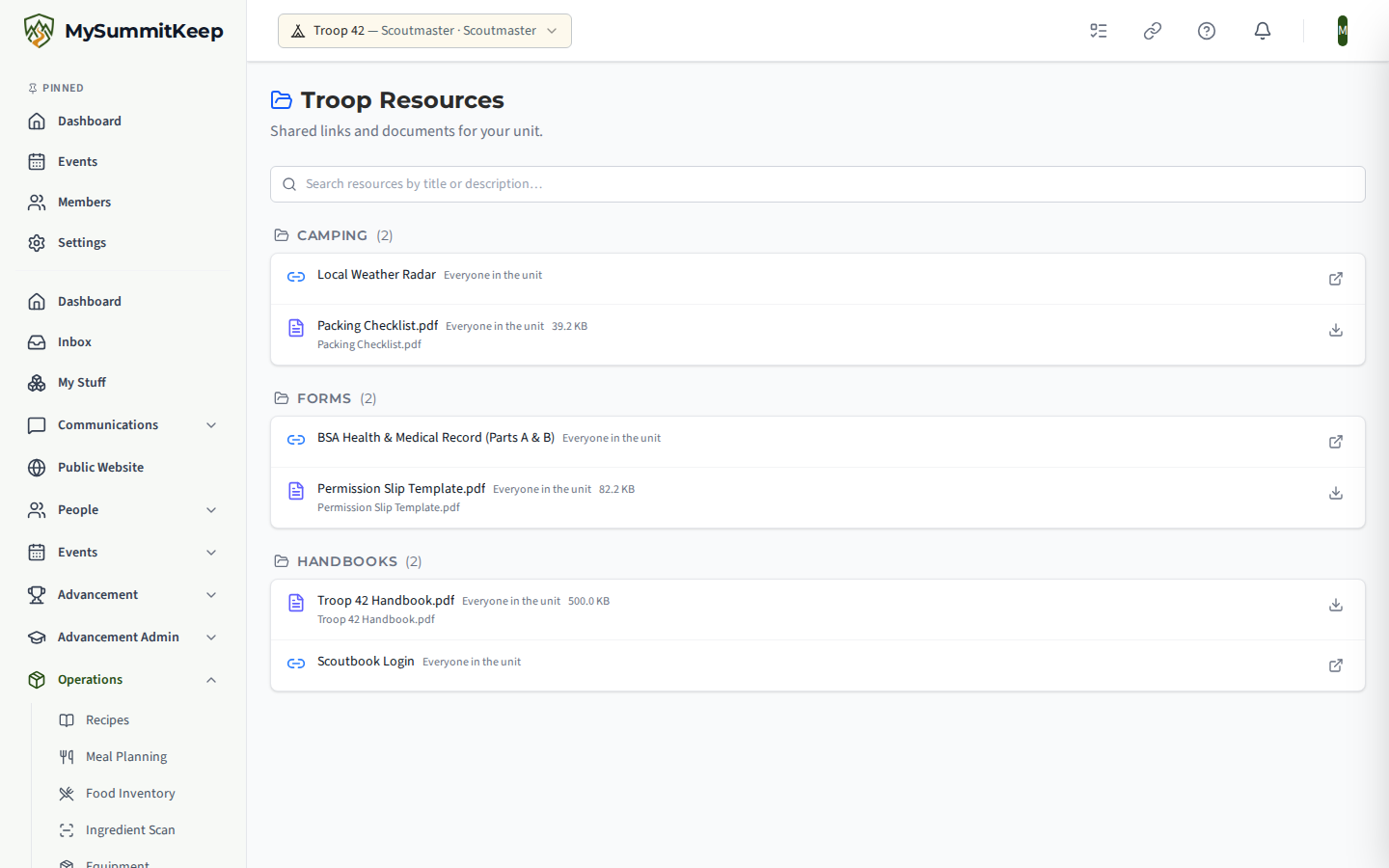Open Meal Planning under Operations

point(139,757)
